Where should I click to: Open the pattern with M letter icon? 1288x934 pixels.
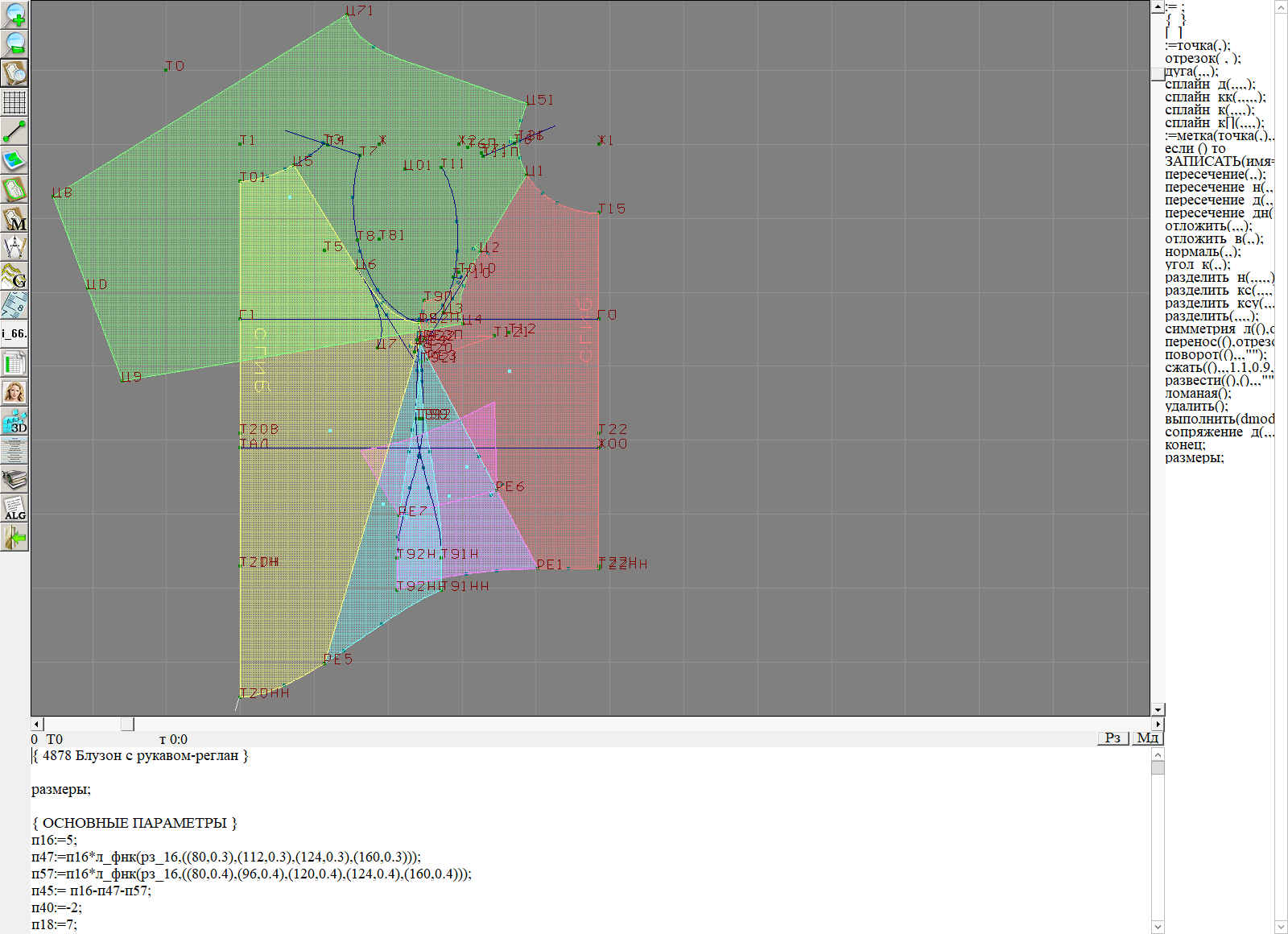click(14, 219)
